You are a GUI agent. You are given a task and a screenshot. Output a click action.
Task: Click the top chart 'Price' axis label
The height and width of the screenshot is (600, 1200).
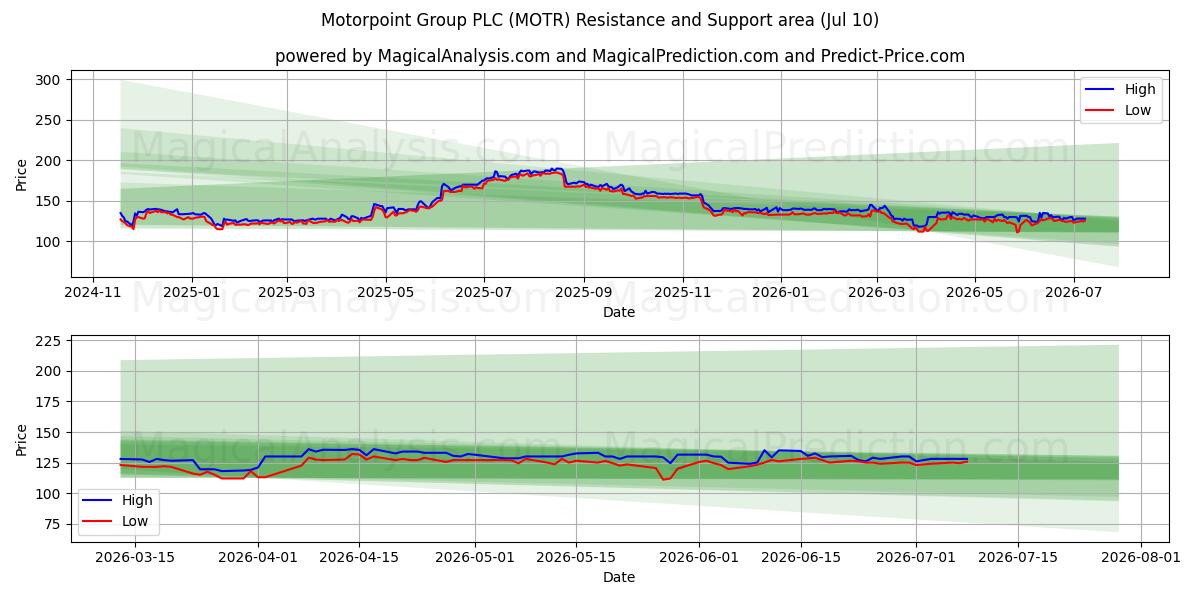22,173
